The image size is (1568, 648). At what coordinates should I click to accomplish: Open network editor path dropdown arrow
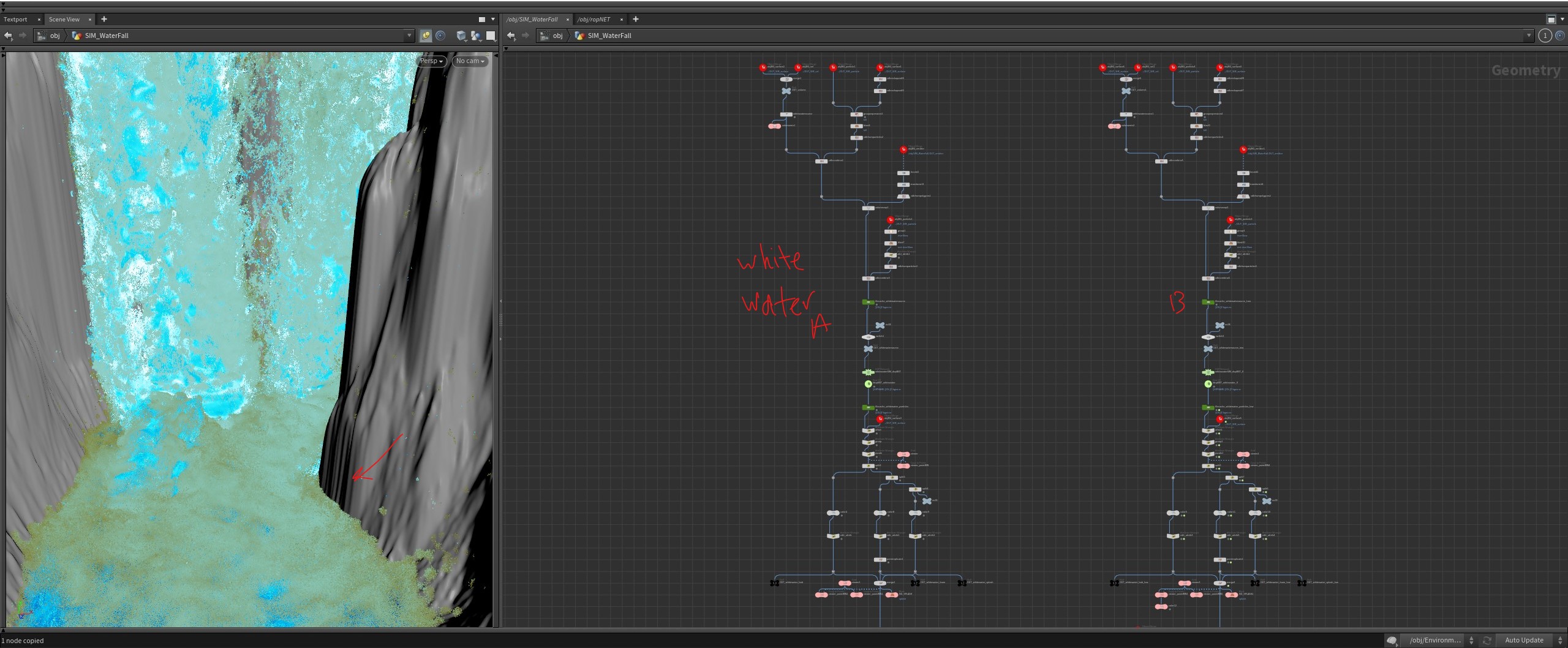click(x=1529, y=36)
